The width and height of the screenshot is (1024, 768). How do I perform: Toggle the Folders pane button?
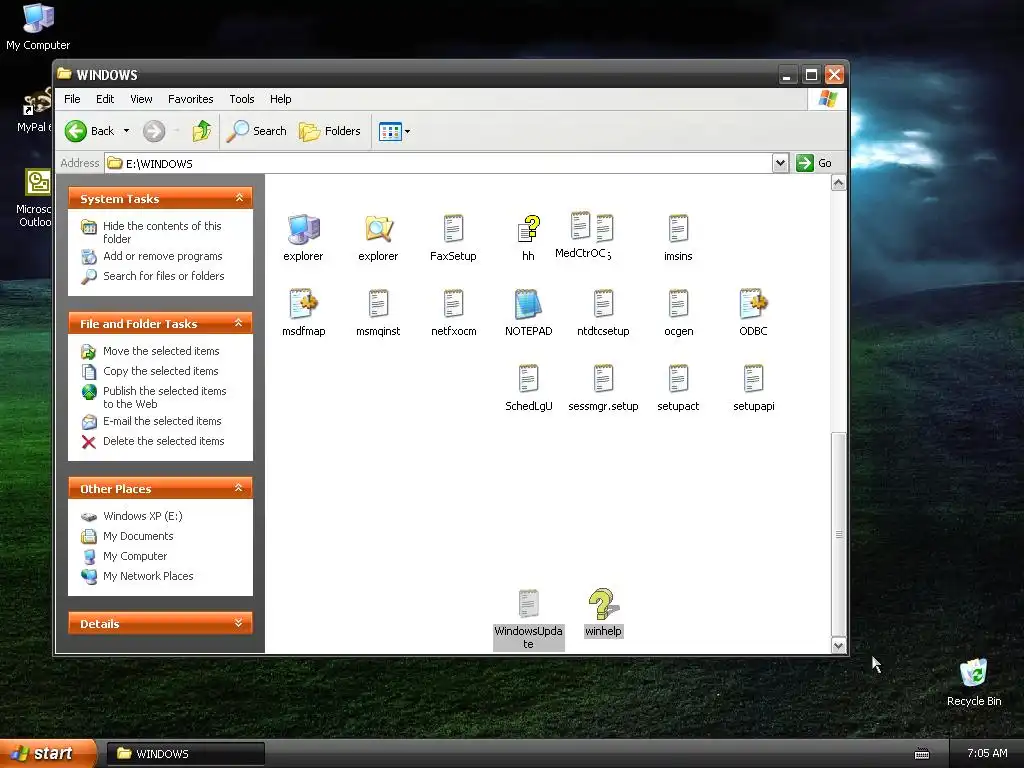330,131
